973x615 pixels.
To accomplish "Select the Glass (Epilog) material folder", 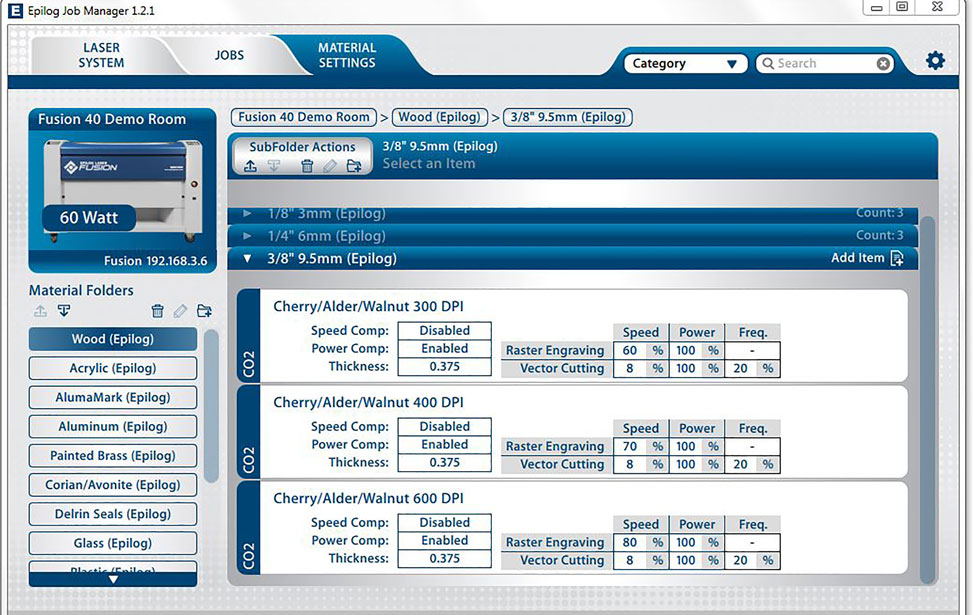I will pyautogui.click(x=113, y=543).
